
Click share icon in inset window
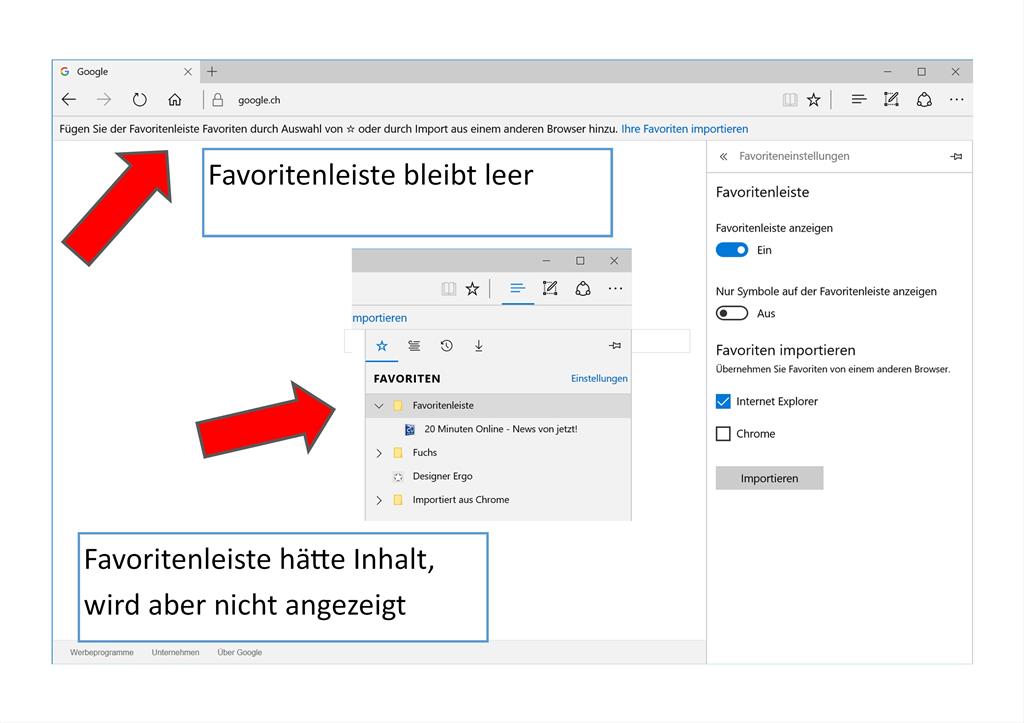[583, 288]
